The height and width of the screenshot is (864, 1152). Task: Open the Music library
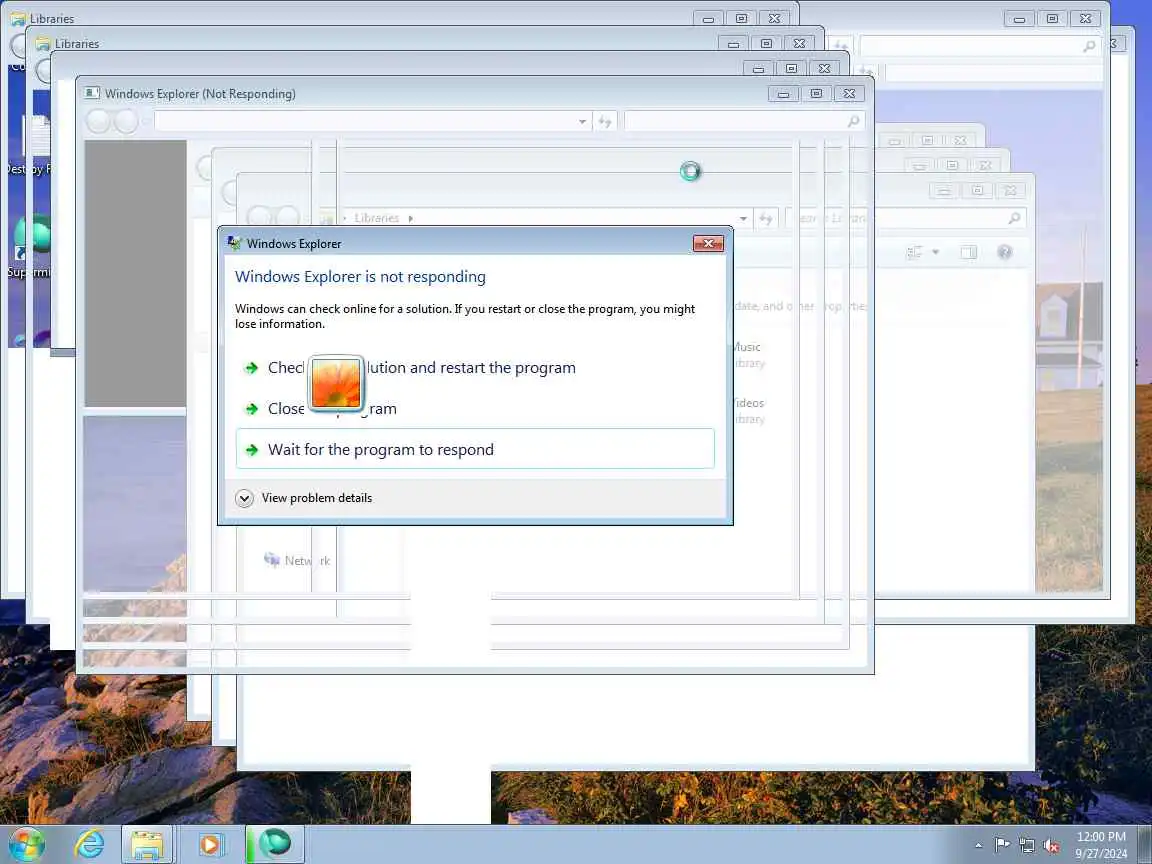(747, 354)
